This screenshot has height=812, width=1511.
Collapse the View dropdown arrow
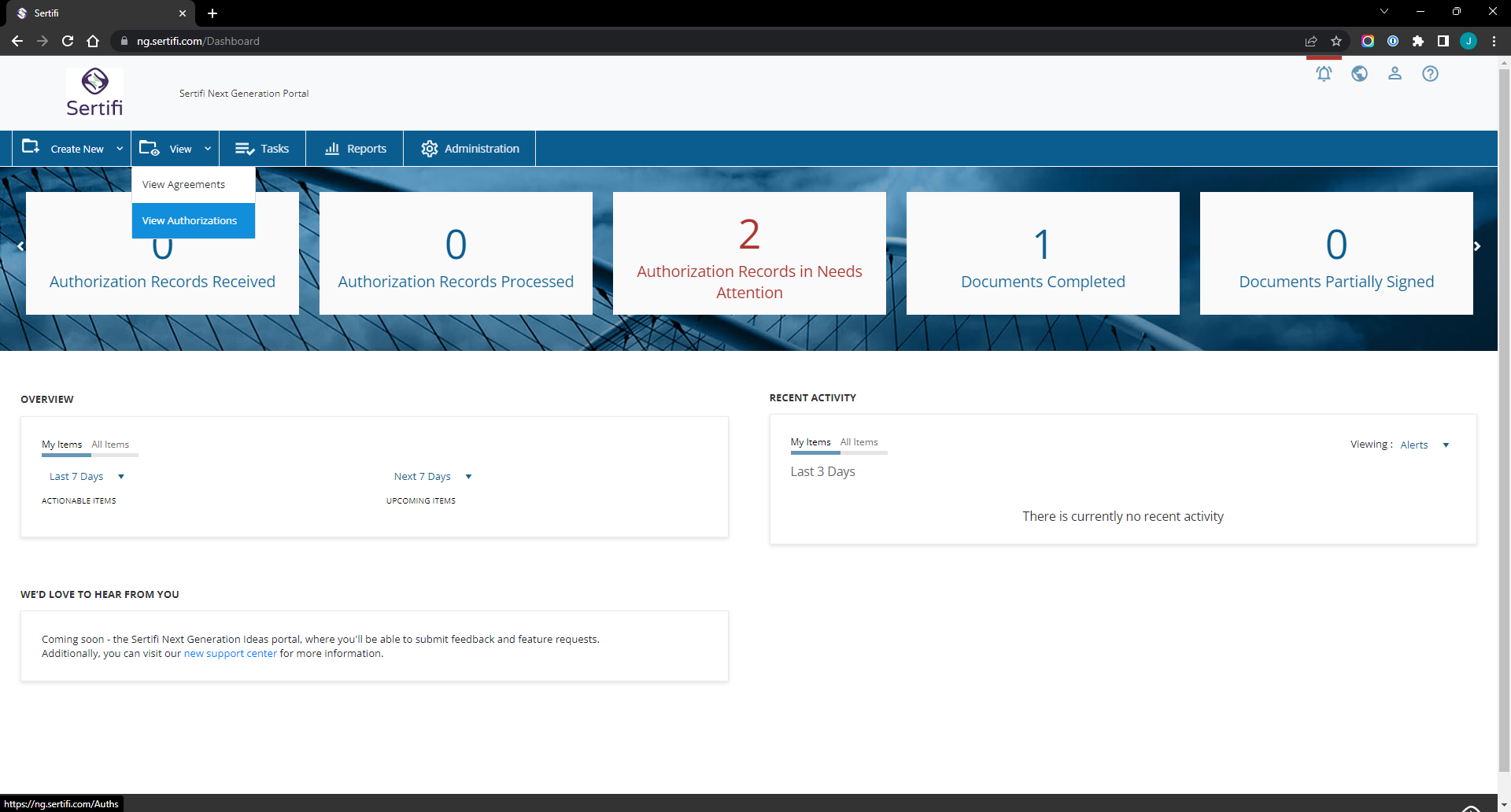pyautogui.click(x=208, y=149)
